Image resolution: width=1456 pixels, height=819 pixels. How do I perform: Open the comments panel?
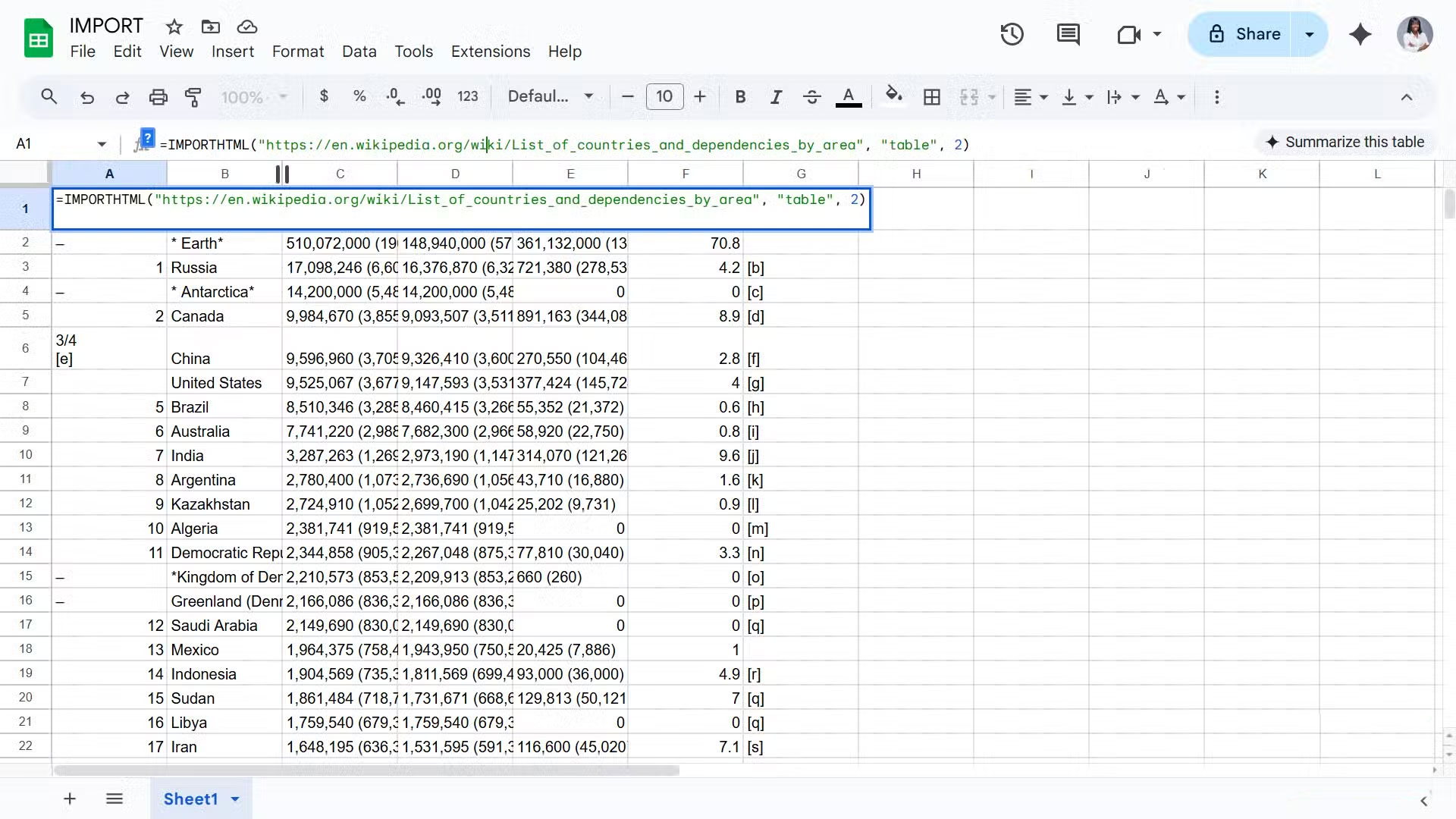tap(1068, 34)
